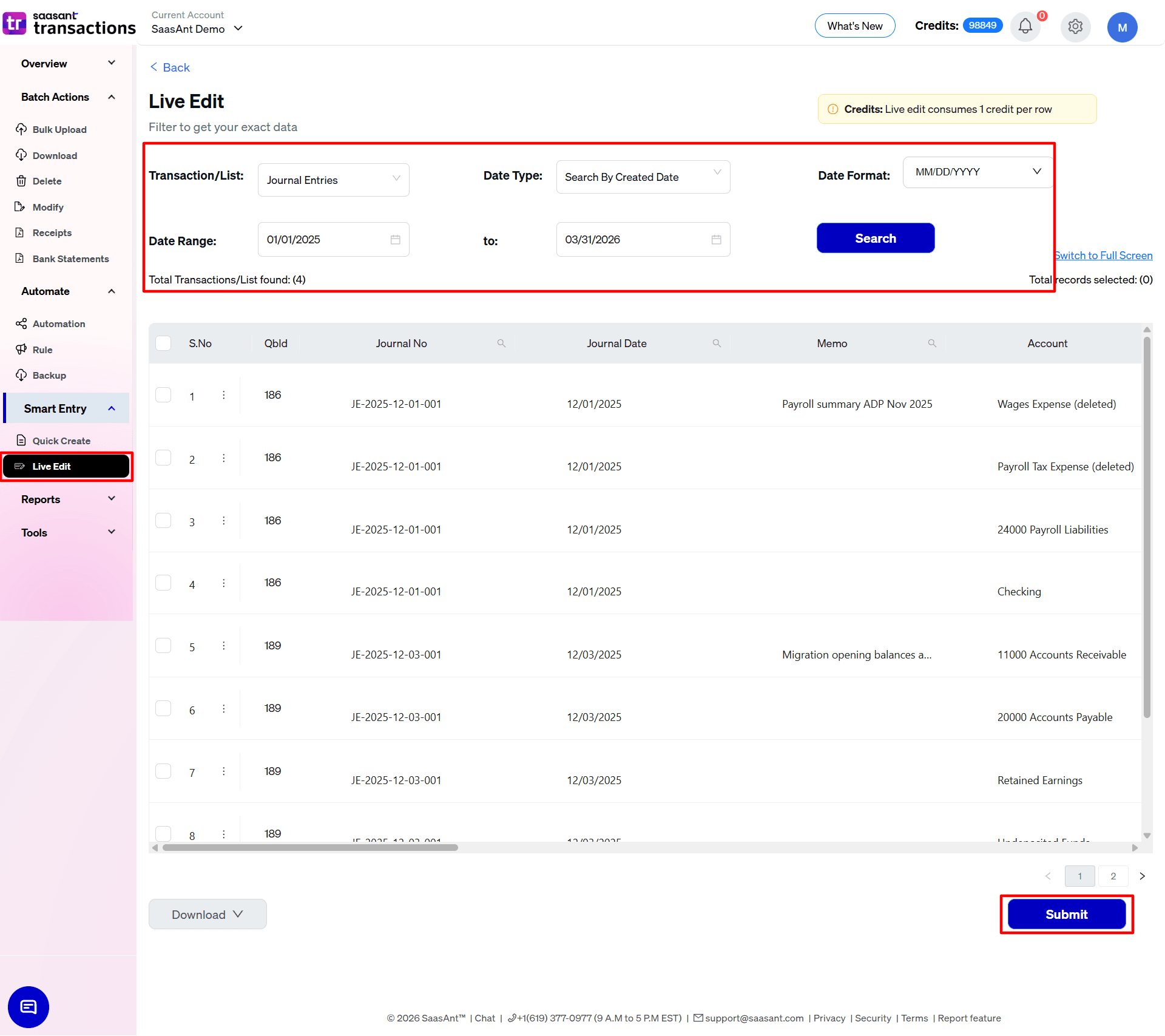Select the checkbox for row 5
The image size is (1165, 1036).
tap(163, 645)
